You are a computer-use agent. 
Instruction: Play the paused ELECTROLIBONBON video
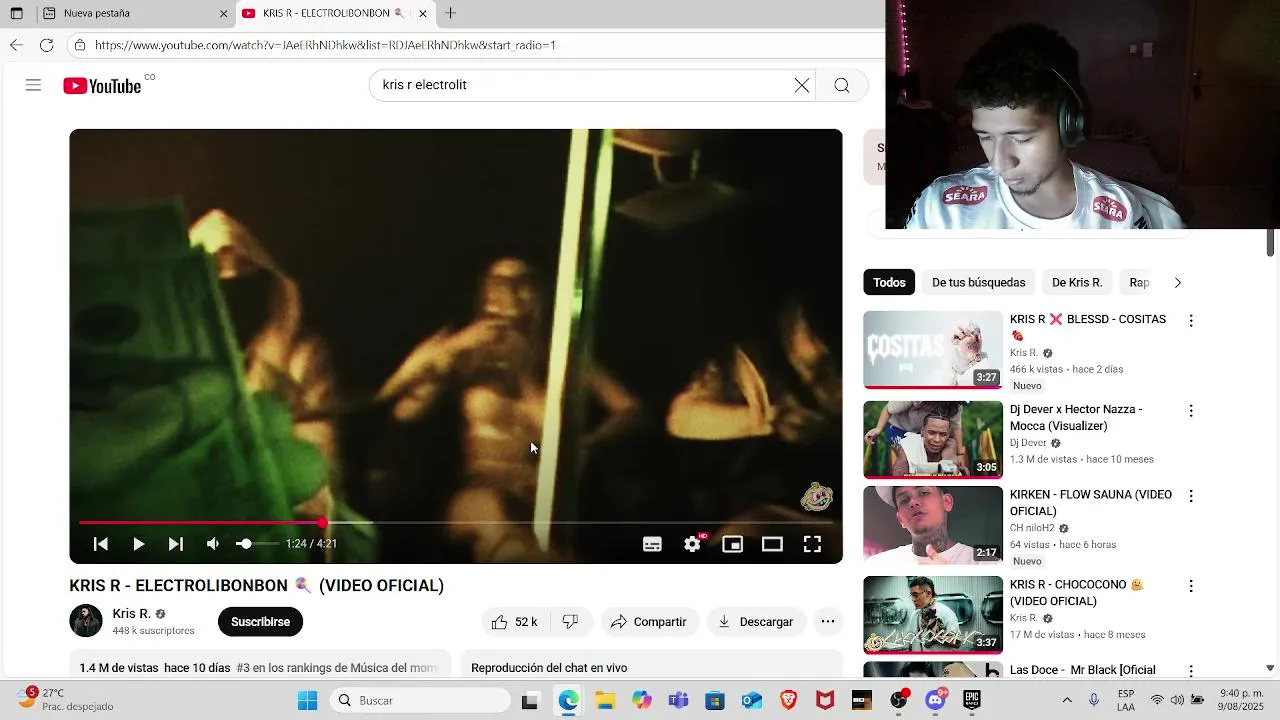(138, 544)
